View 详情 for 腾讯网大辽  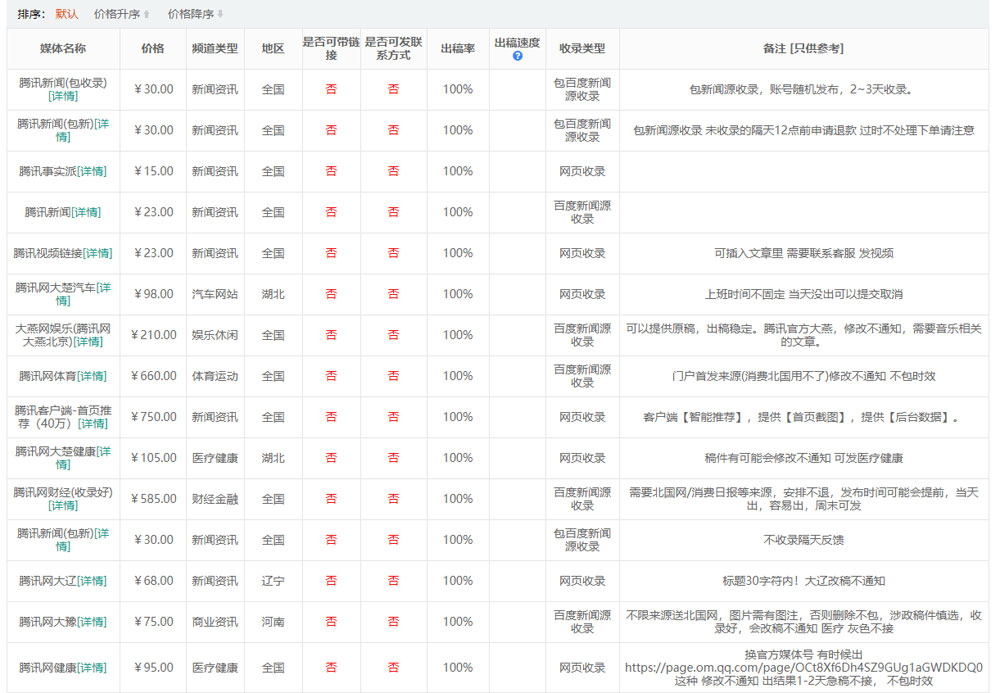pos(91,581)
